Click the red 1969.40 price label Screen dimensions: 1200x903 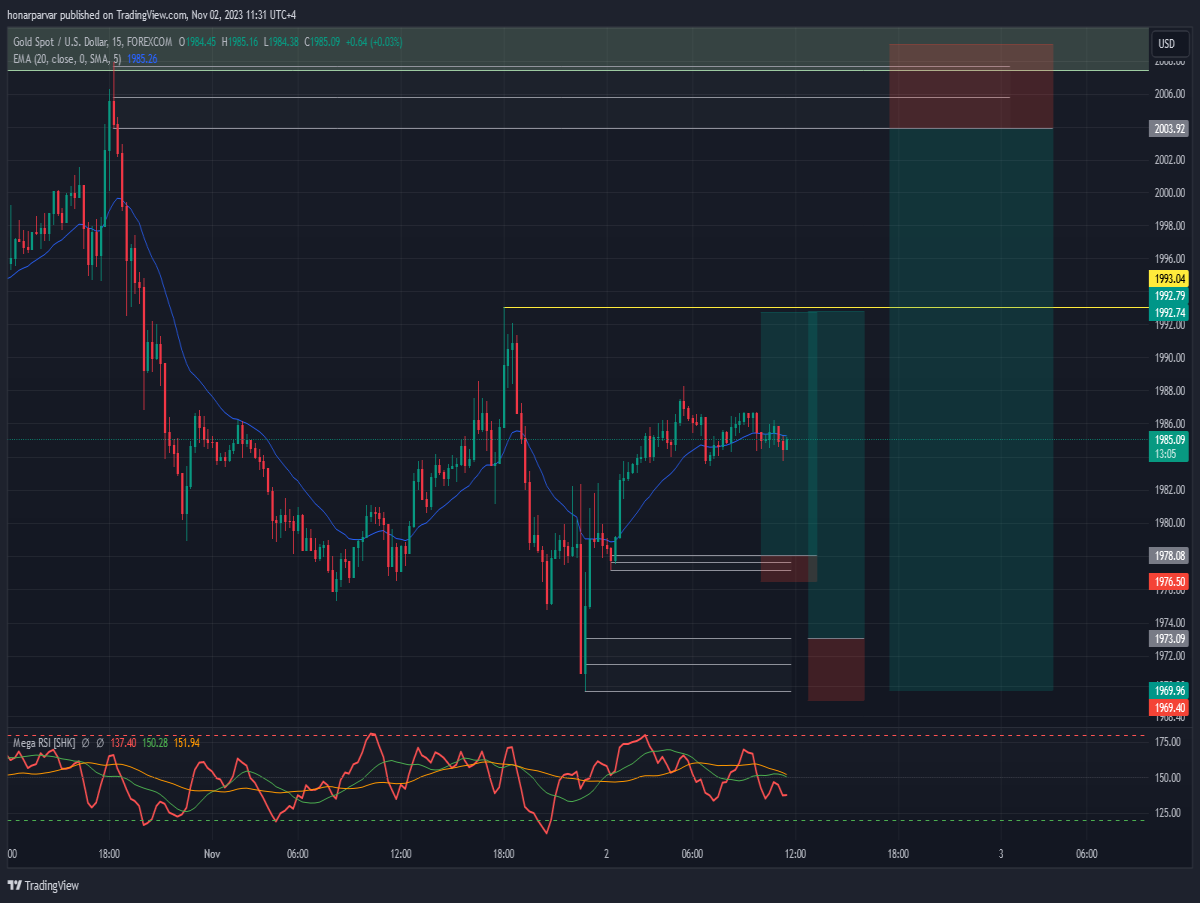point(1169,707)
